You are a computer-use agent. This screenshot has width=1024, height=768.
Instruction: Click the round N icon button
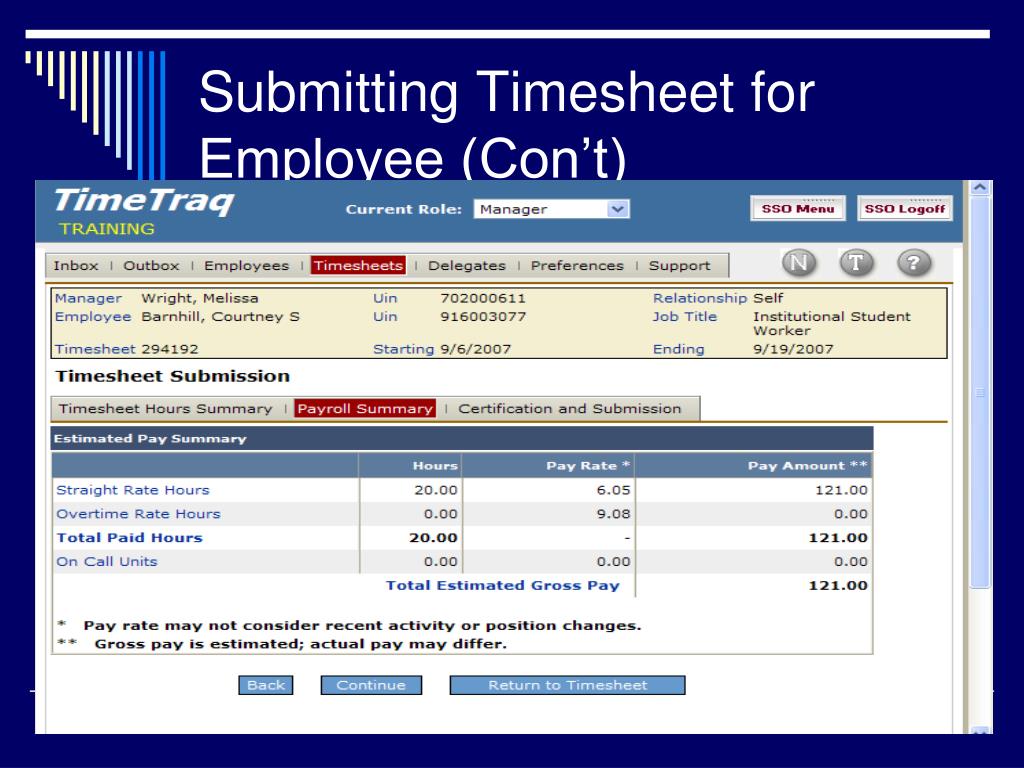pos(799,263)
